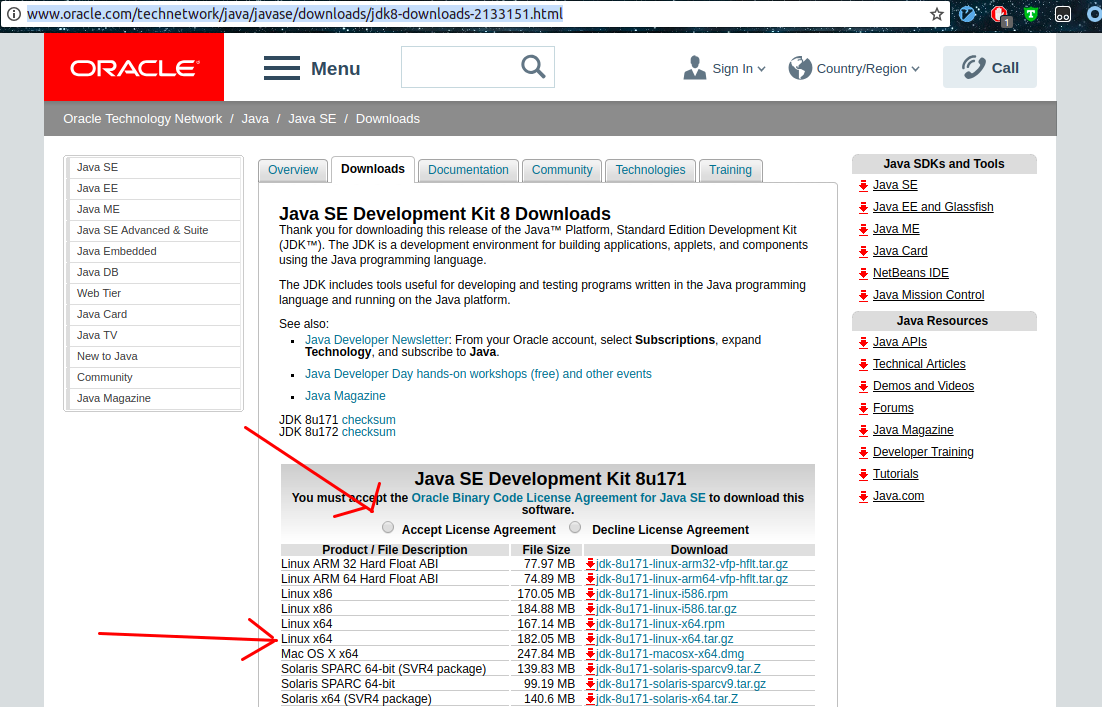Open Demos and Videos link
1102x707 pixels.
(923, 386)
